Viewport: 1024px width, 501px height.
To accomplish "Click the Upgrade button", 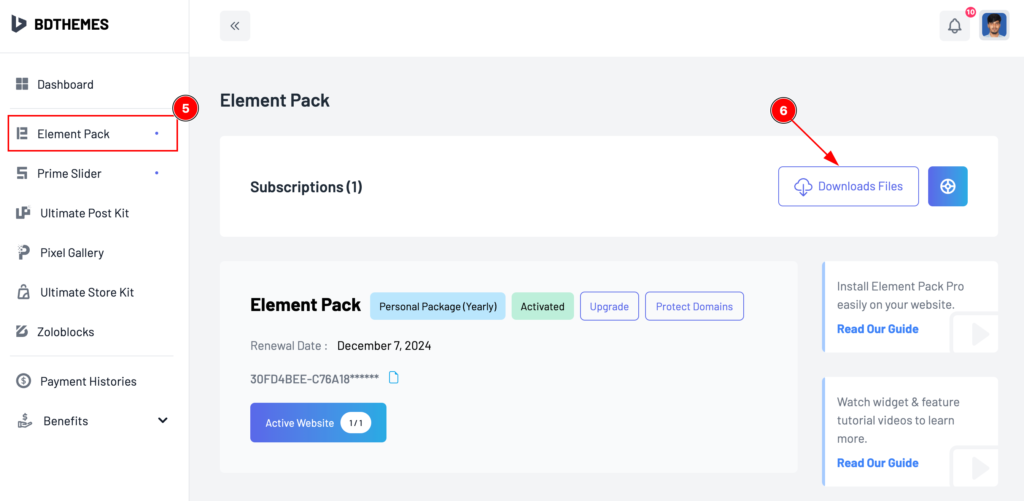I will point(609,306).
